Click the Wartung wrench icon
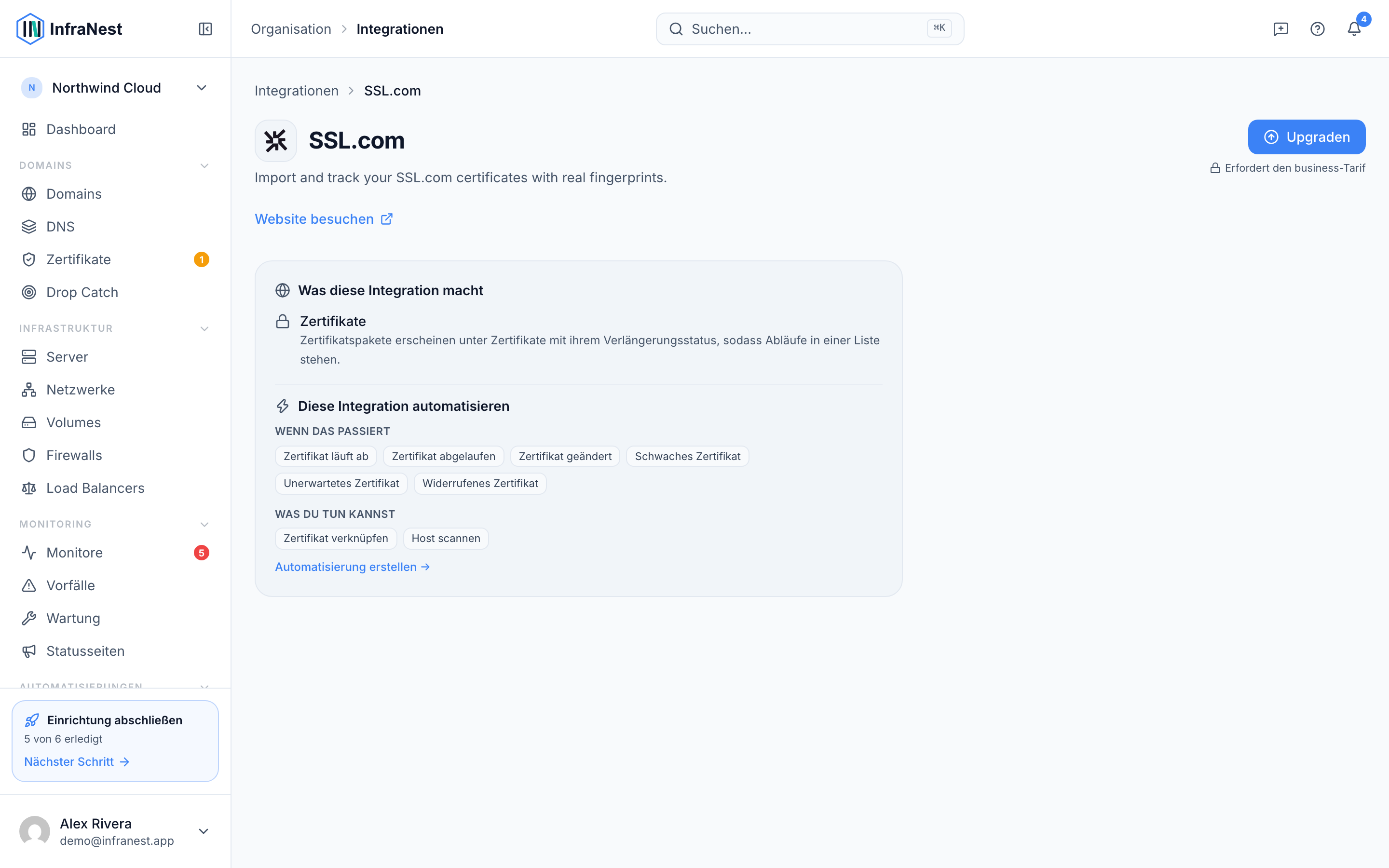 pyautogui.click(x=29, y=618)
